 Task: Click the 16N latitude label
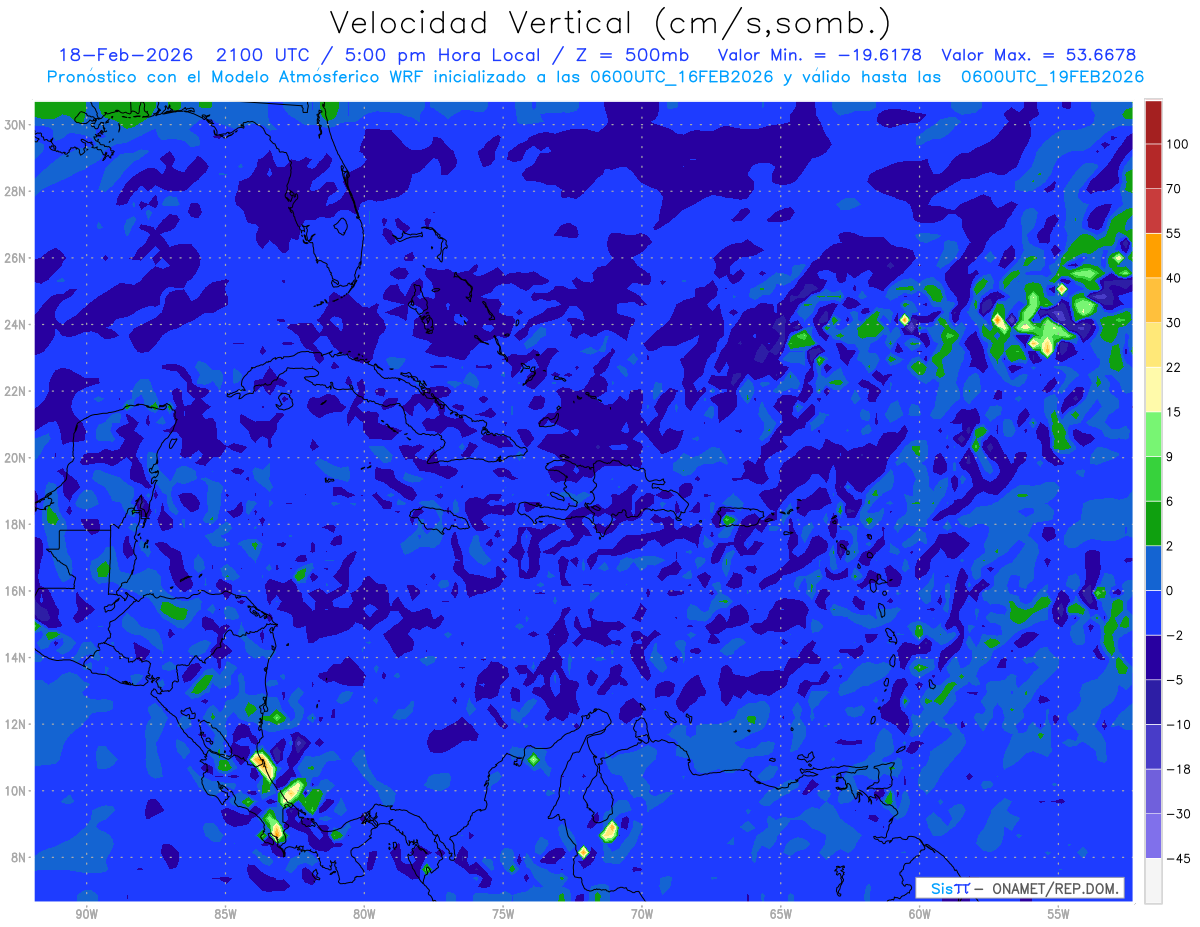point(15,591)
